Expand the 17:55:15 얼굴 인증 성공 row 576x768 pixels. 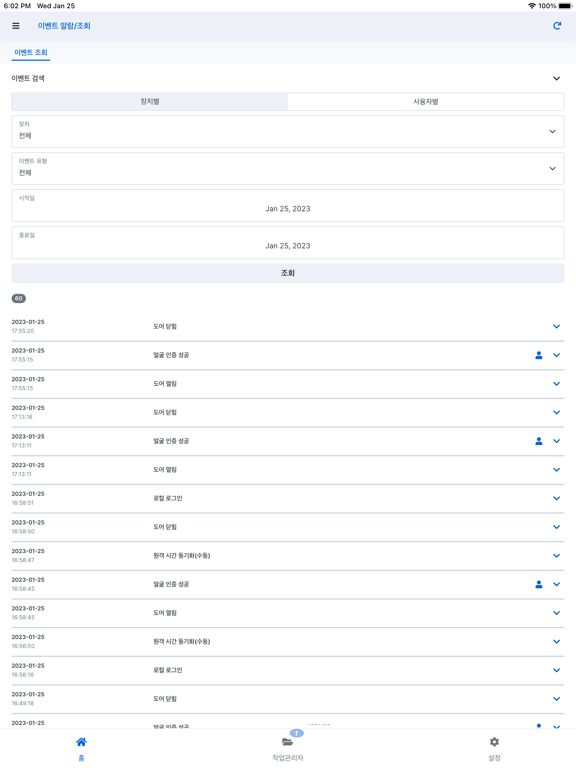[x=556, y=355]
